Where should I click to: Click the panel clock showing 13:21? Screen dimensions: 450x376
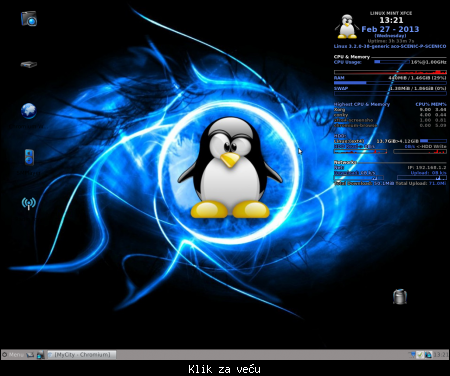pos(441,355)
